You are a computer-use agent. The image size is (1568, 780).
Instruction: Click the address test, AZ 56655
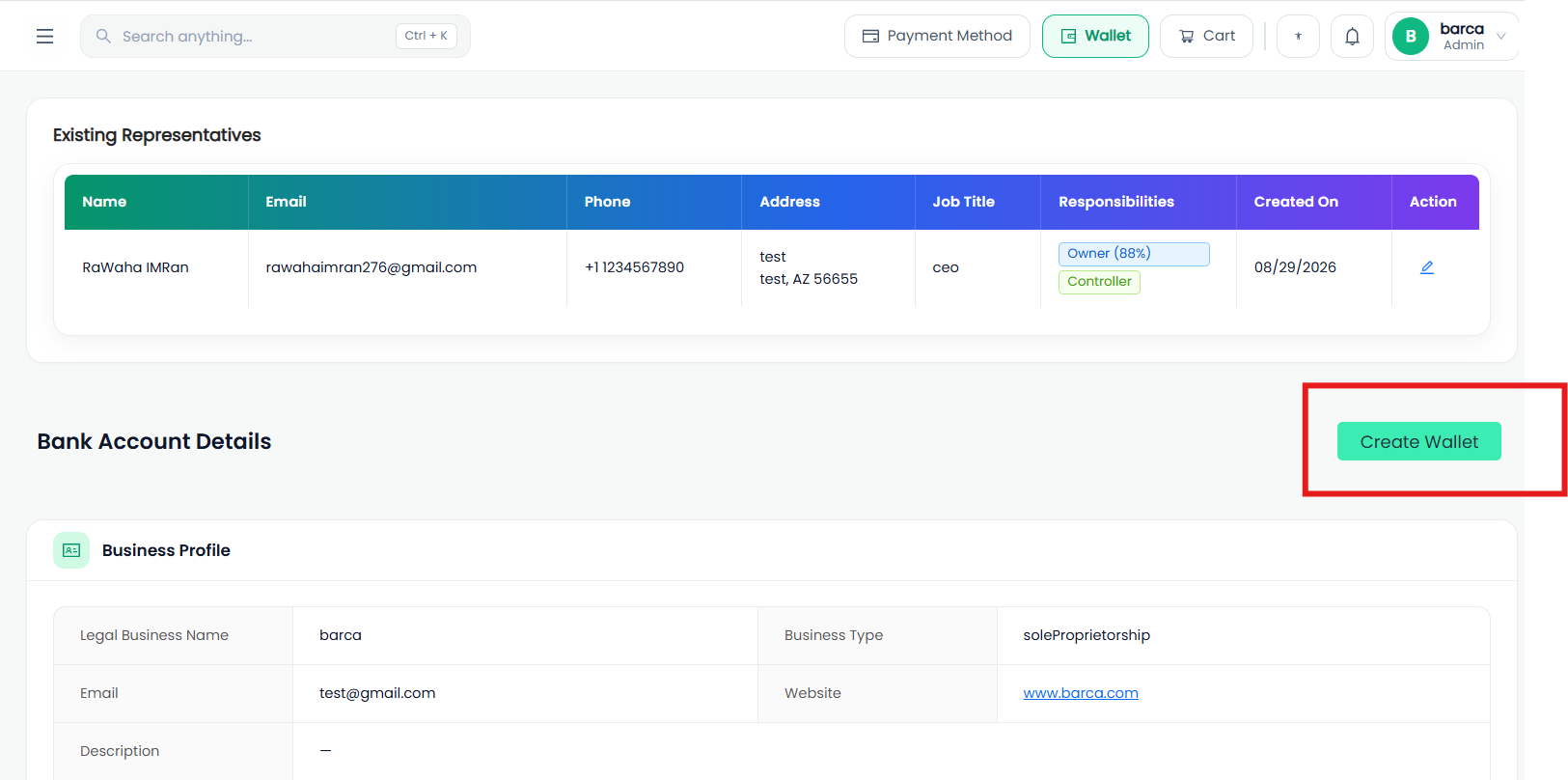click(x=809, y=279)
